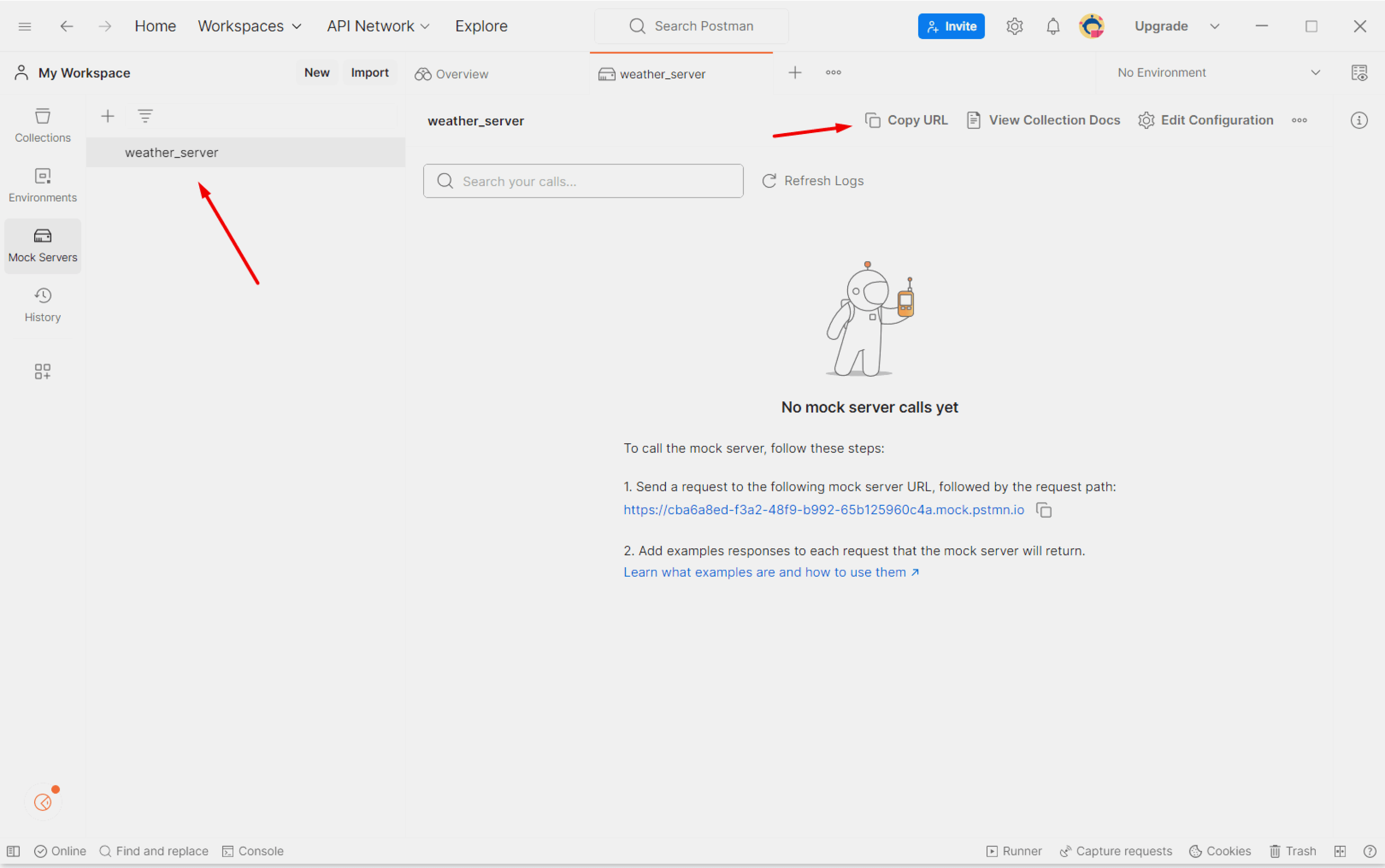Open Edit Configuration
The height and width of the screenshot is (868, 1385).
tap(1206, 120)
